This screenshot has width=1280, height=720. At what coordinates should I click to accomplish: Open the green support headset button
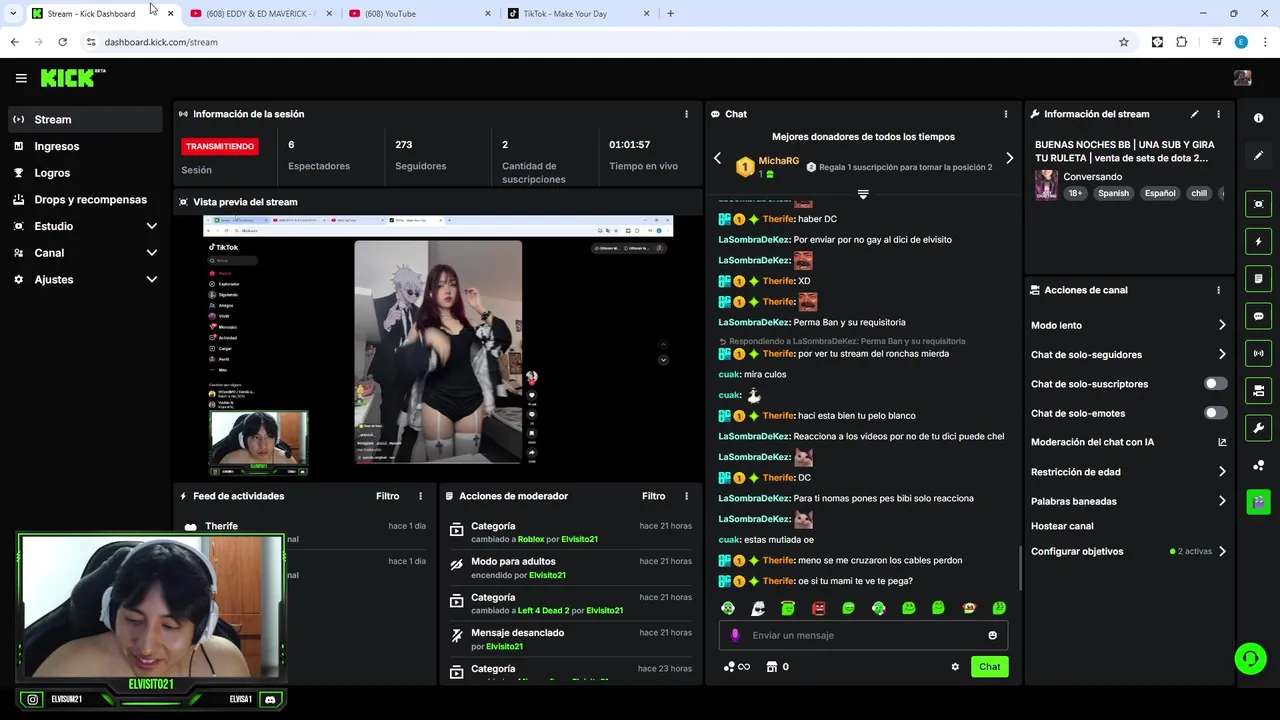pos(1250,657)
